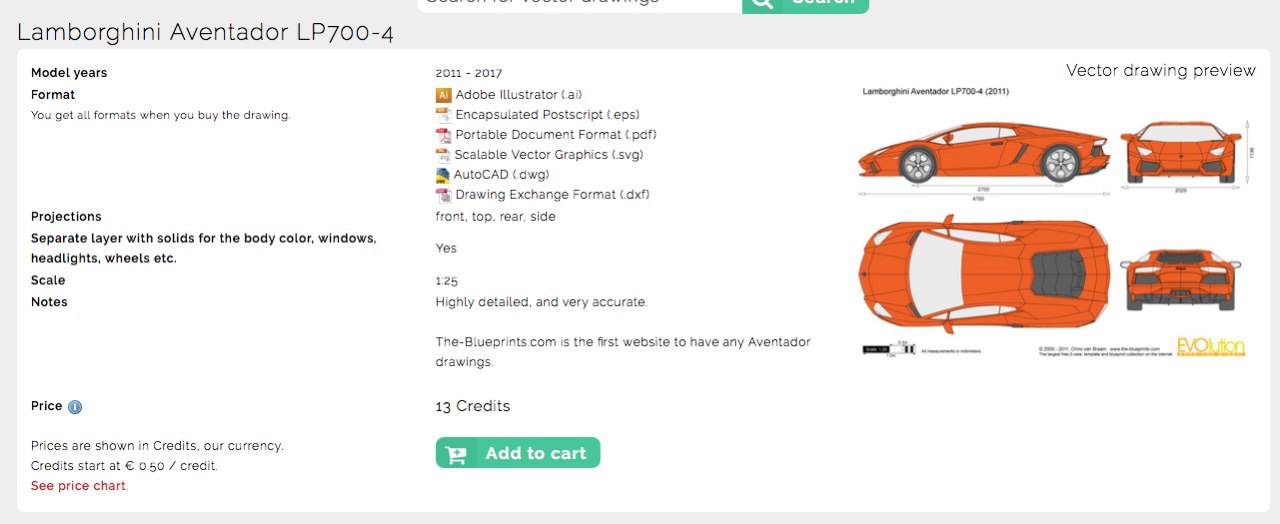
Task: Open the See price chart link
Action: 78,486
